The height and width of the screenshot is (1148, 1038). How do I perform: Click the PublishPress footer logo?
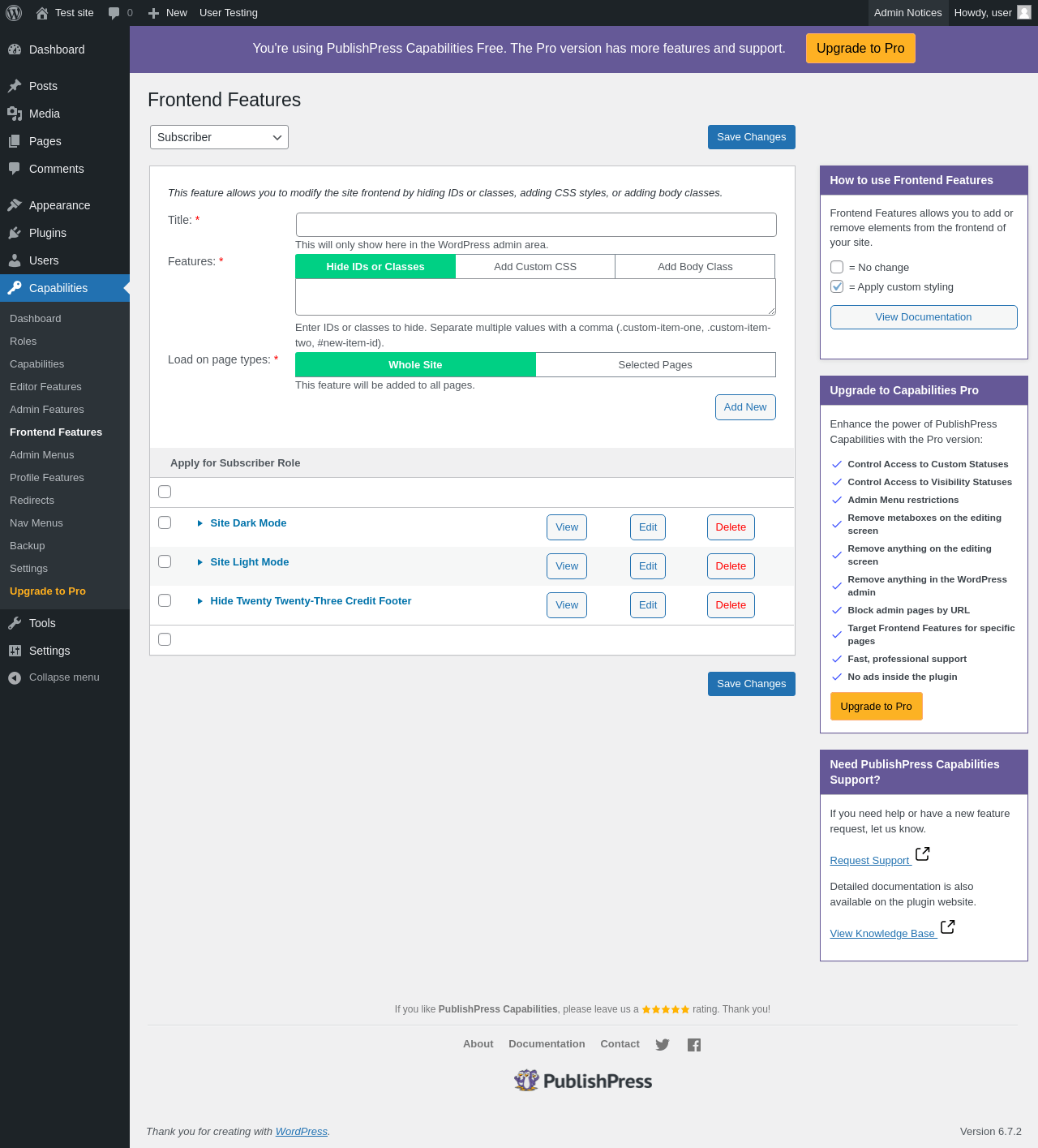[583, 1081]
